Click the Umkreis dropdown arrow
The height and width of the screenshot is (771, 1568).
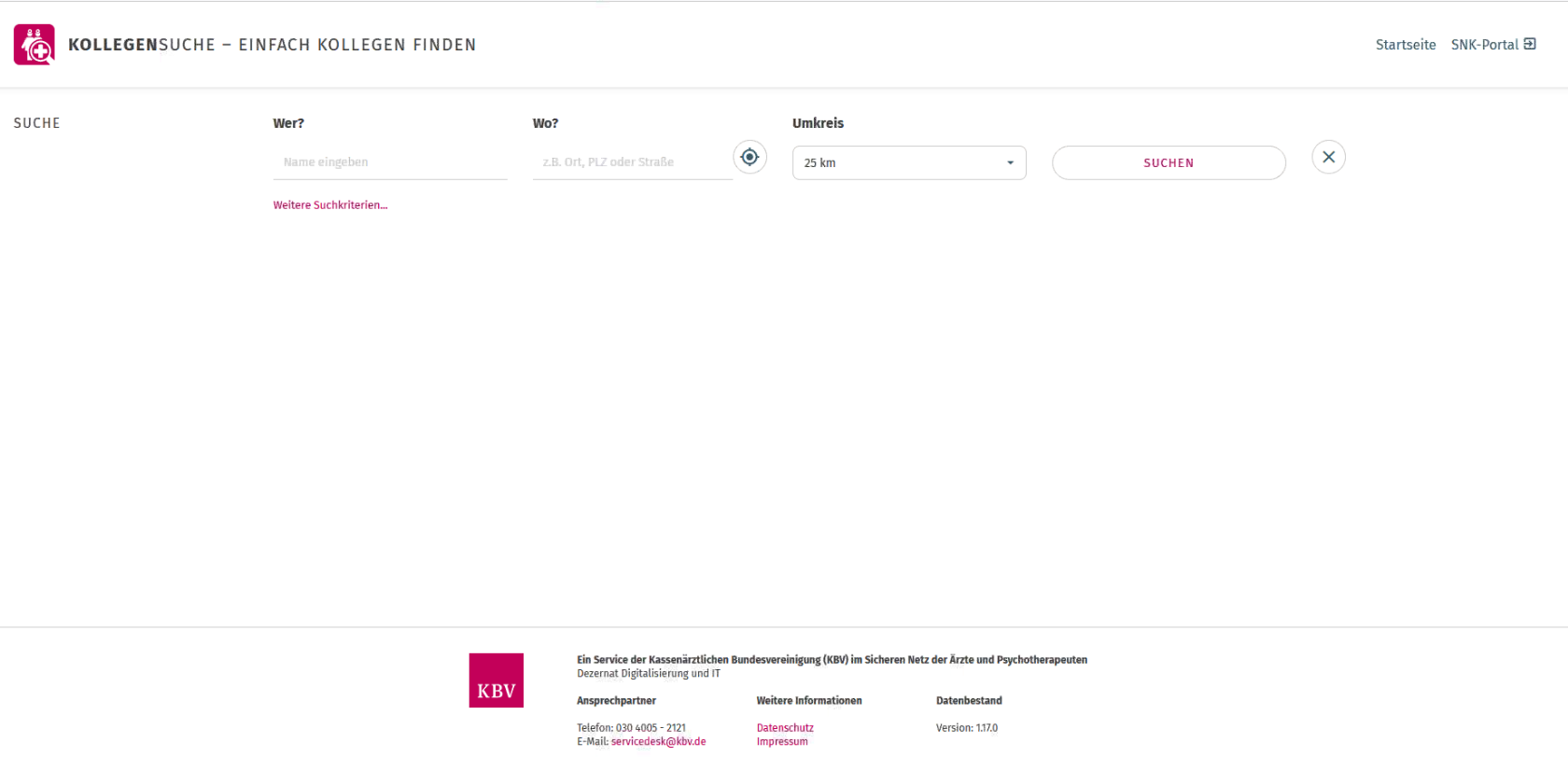(1010, 162)
